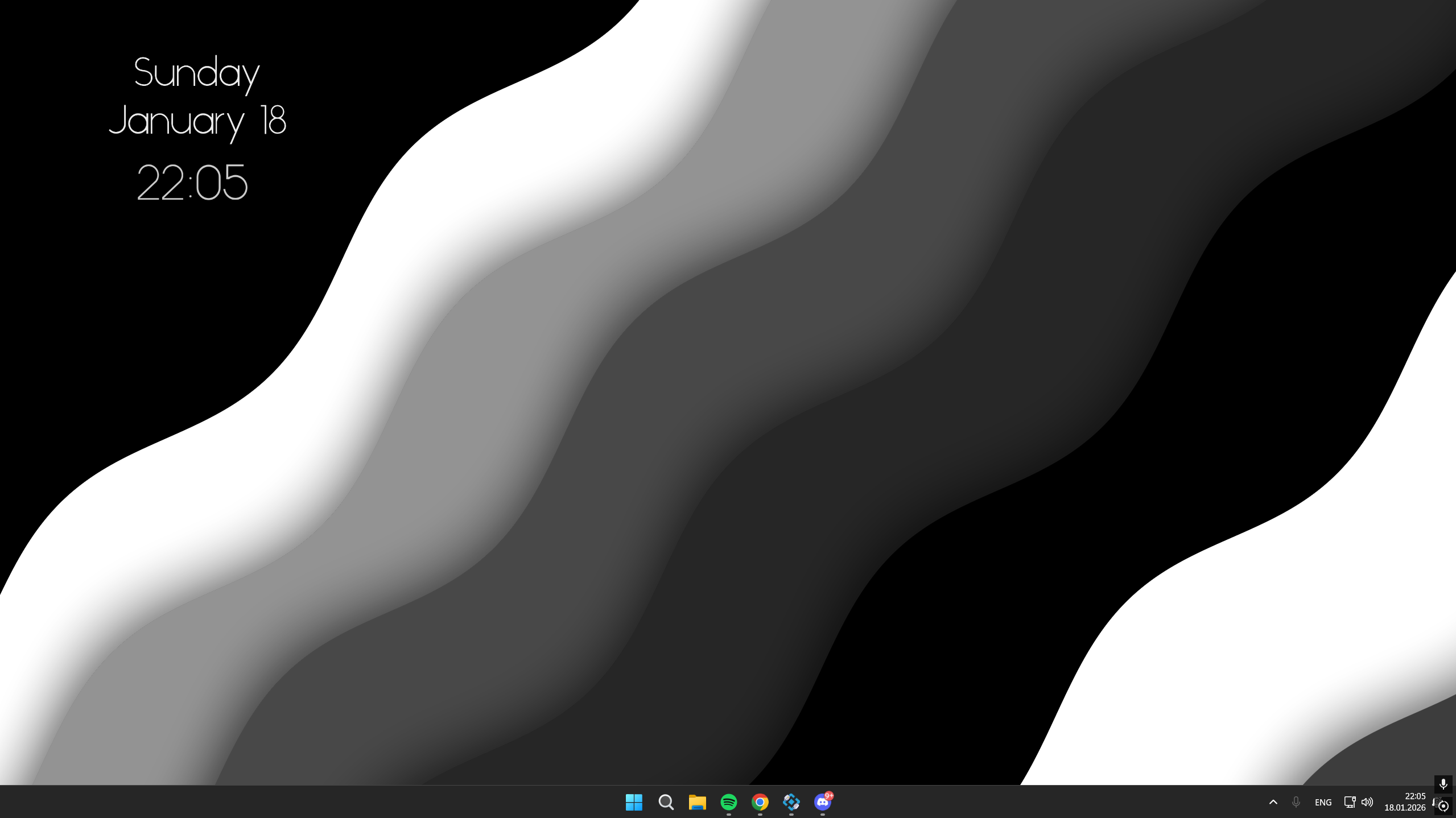Screen dimensions: 1456x818
Task: Open the blue diamond app on the taskbar
Action: click(x=791, y=802)
